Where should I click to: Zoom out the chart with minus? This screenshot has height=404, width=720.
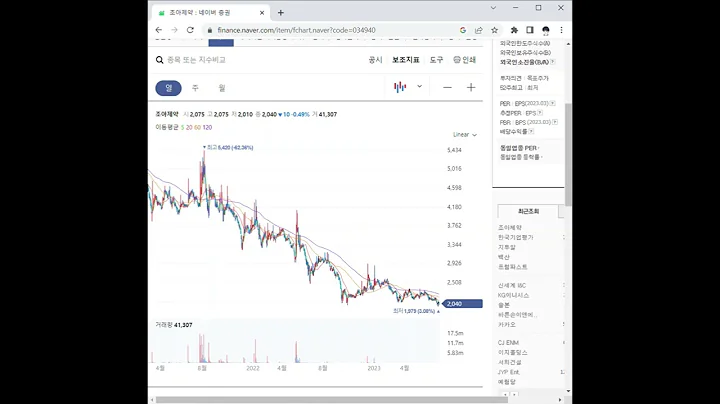(x=447, y=87)
